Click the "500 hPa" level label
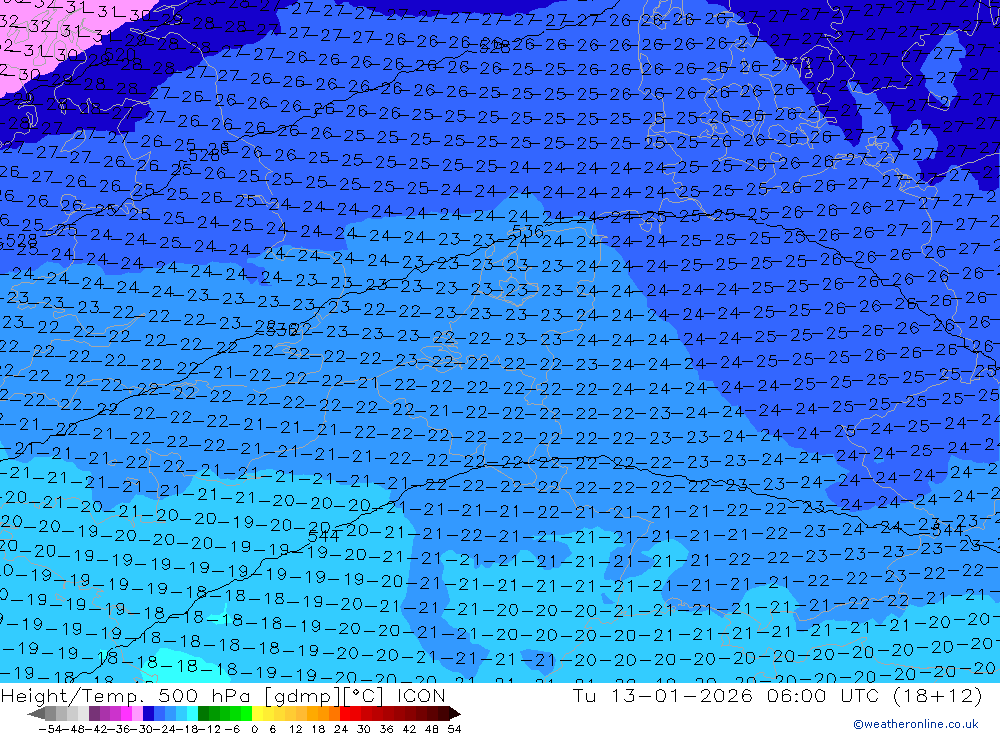 pos(203,695)
